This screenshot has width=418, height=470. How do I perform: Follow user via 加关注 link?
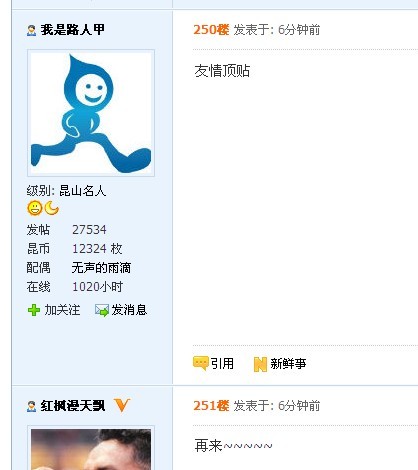[x=62, y=310]
